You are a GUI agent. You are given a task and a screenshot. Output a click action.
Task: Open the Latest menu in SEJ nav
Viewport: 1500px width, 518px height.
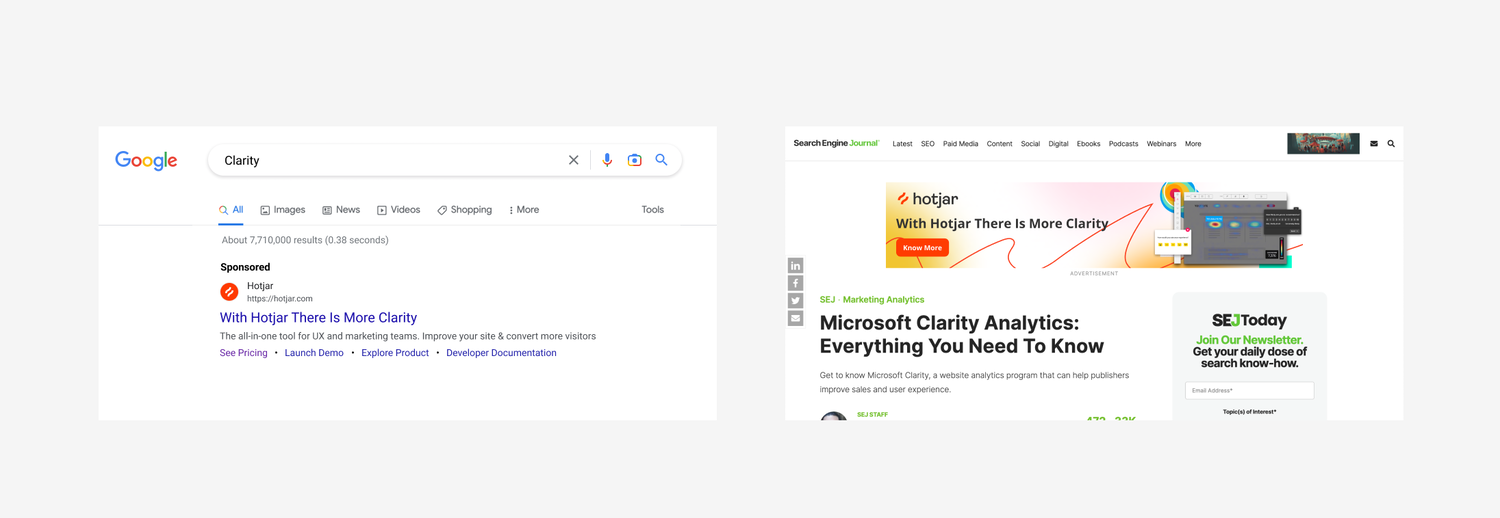click(x=902, y=144)
